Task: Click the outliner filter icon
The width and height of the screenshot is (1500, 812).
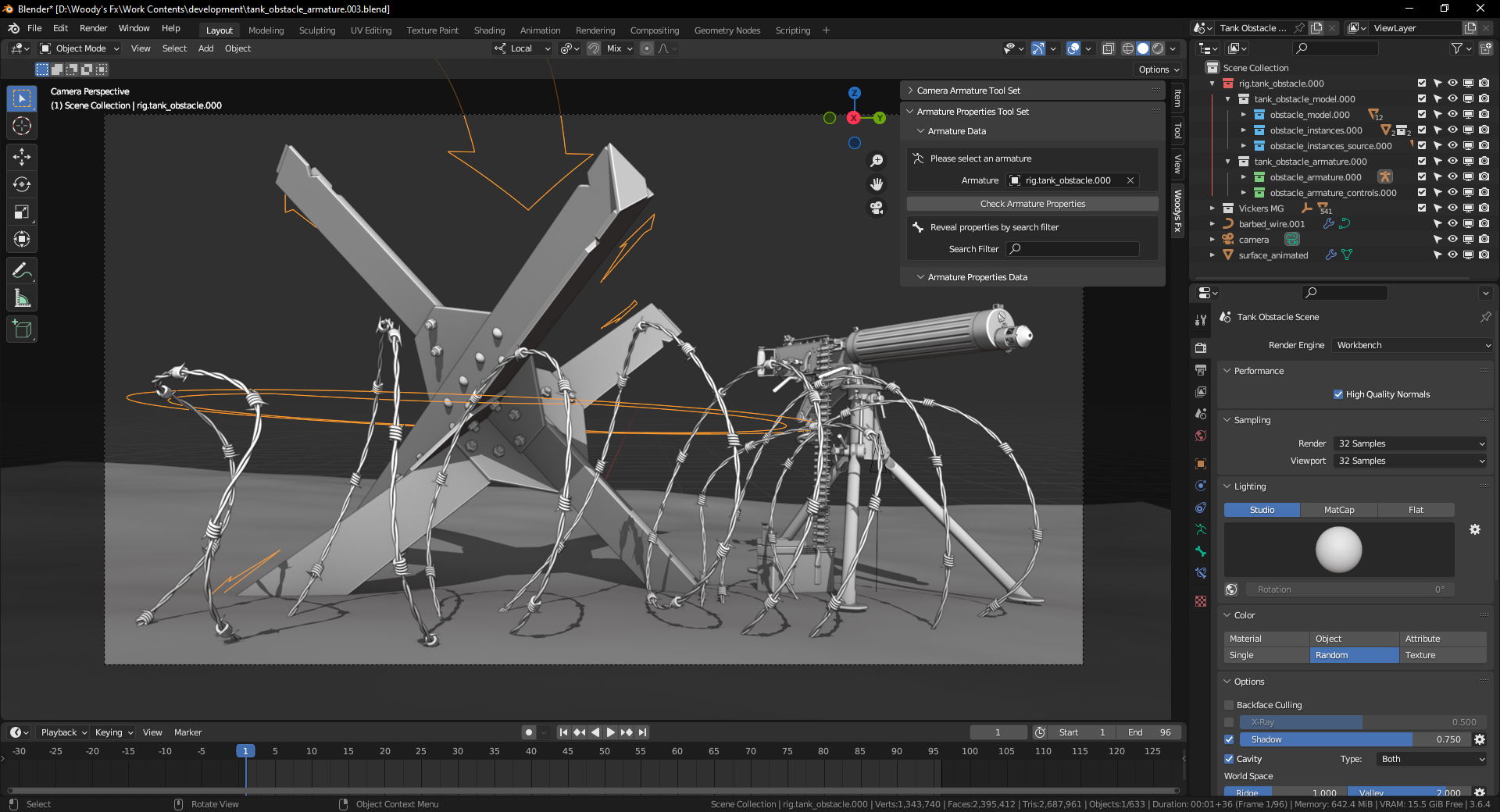Action: pos(1458,48)
